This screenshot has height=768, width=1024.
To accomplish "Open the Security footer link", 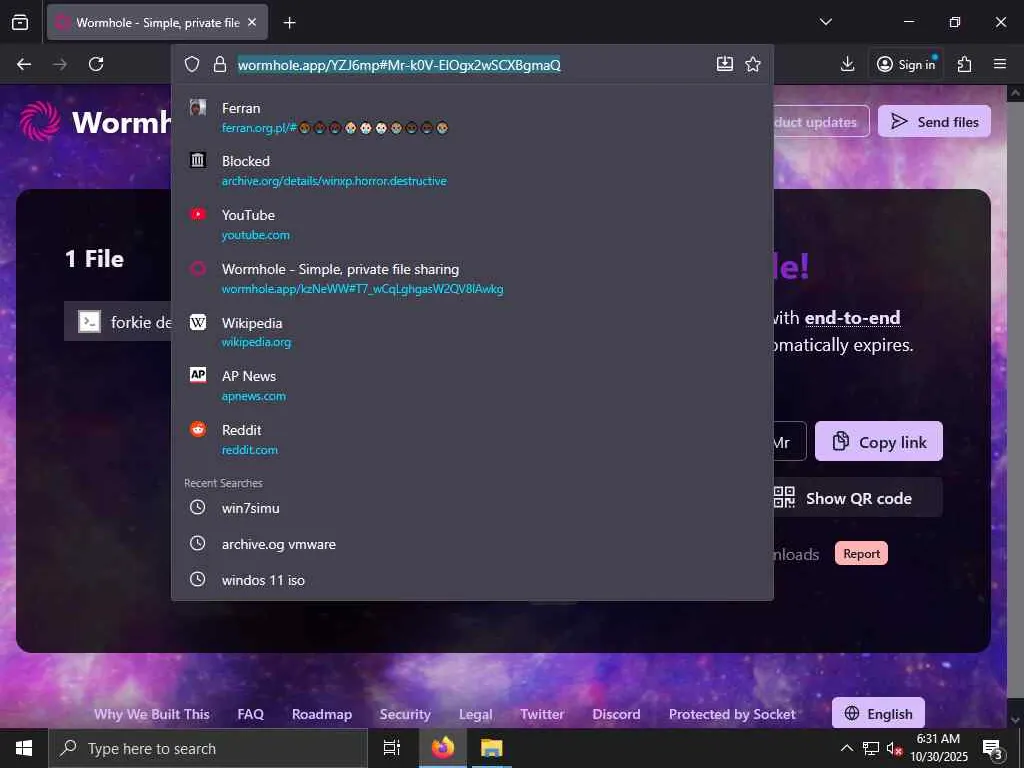I will tap(405, 714).
